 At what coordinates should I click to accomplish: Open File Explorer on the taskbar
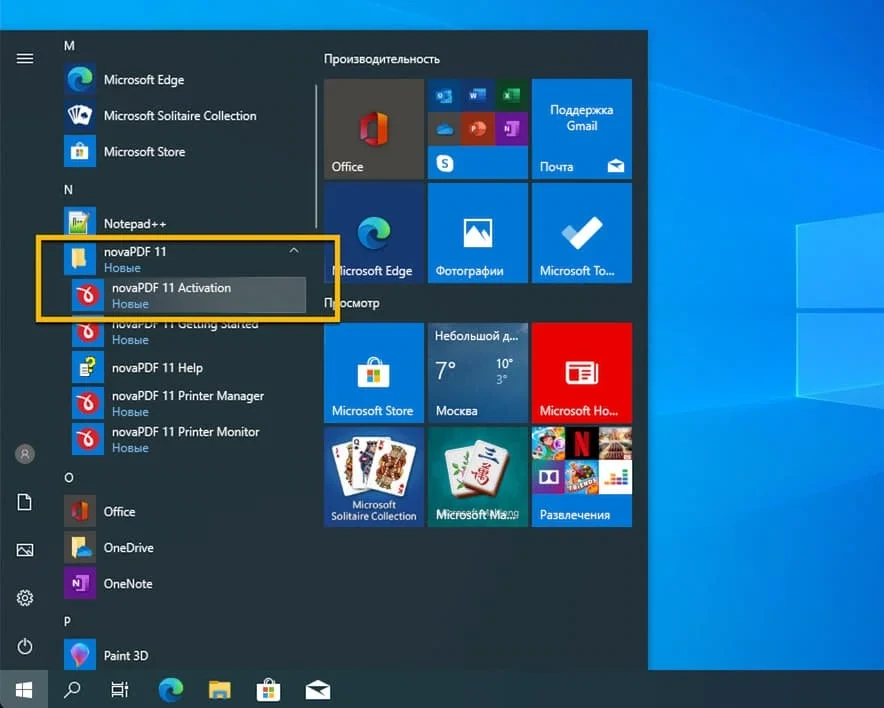tap(220, 689)
